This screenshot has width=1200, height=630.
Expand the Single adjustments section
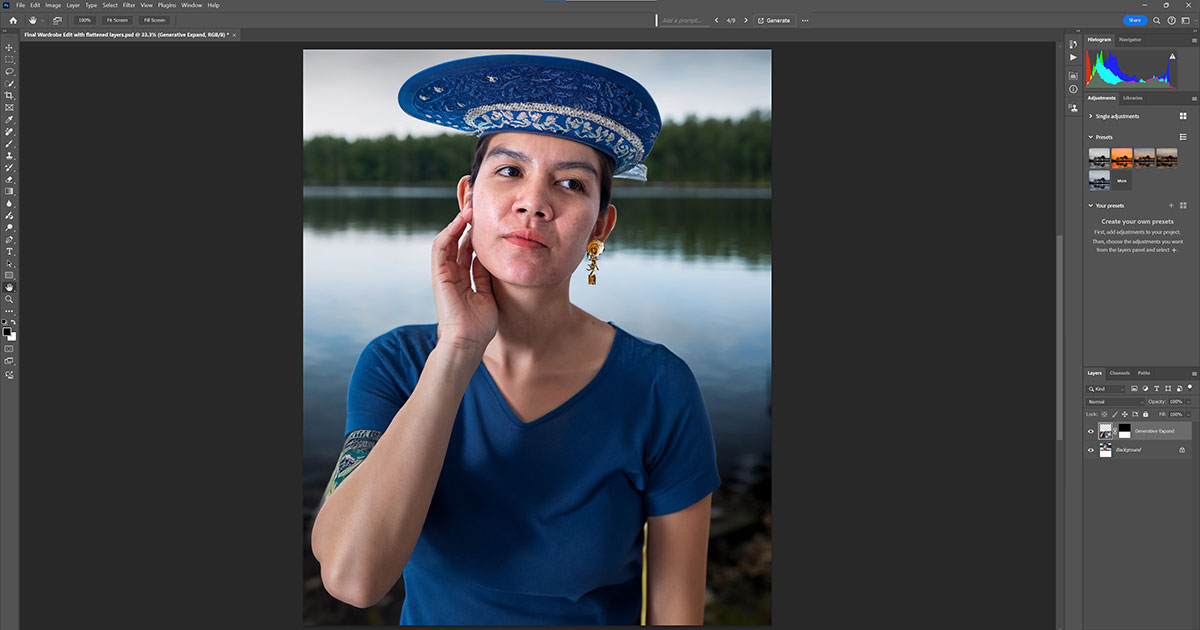click(x=1091, y=116)
